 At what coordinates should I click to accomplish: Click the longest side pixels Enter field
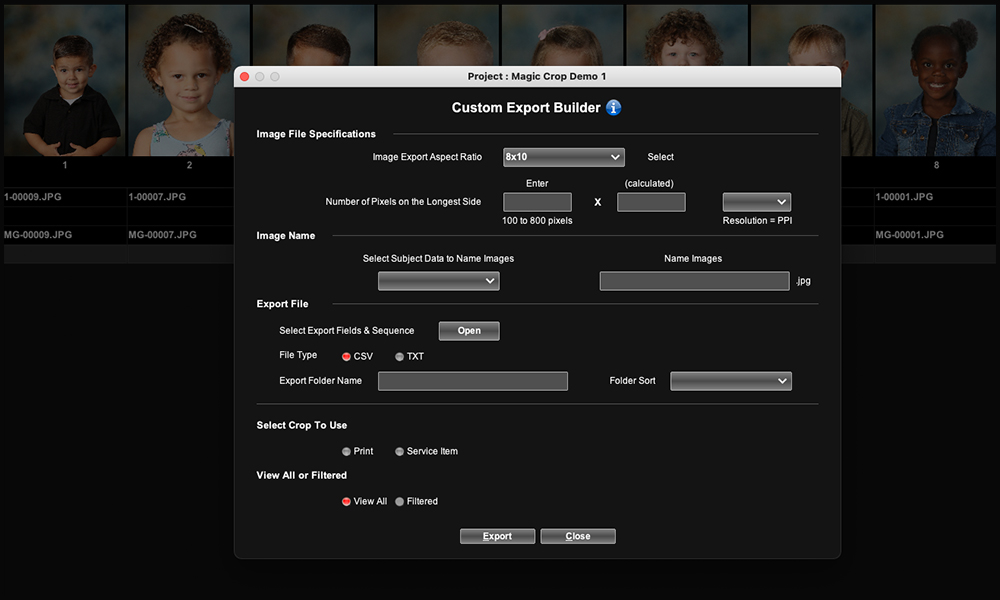tap(537, 202)
